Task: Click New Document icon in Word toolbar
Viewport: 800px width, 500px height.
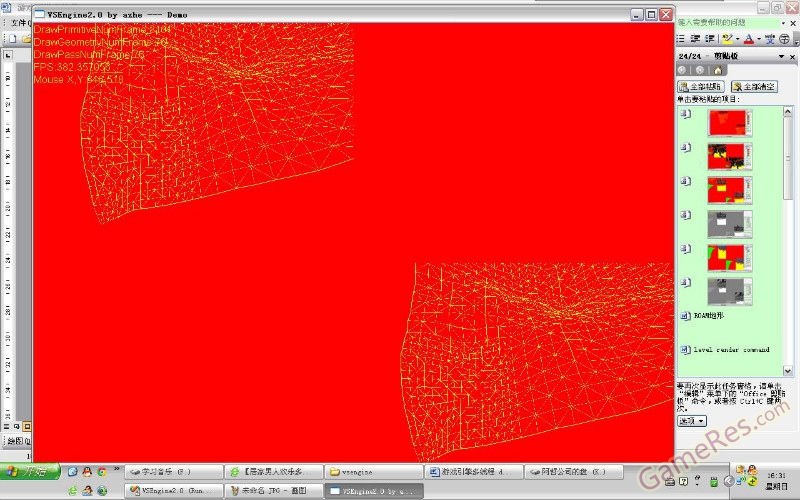Action: click(12, 39)
